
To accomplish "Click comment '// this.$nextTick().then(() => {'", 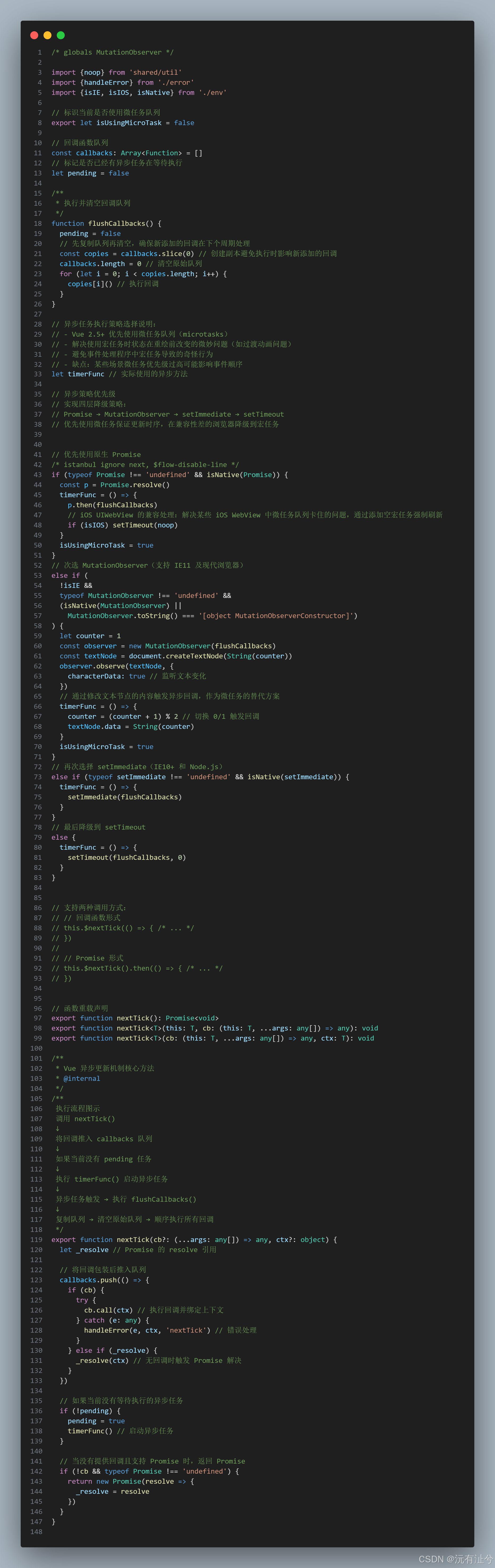I will click(137, 968).
